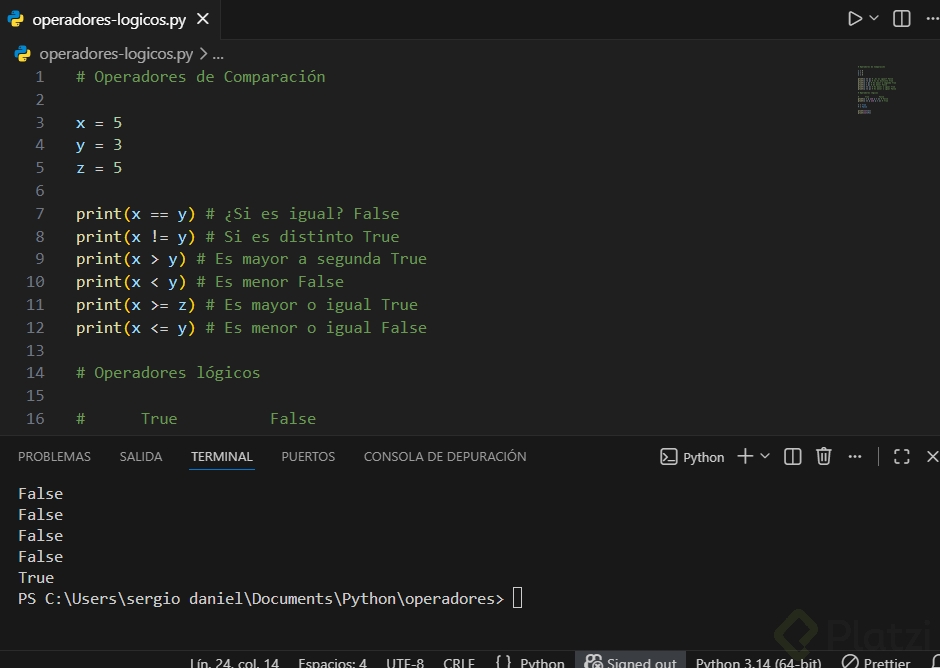Open terminal panel more actions ellipsis
This screenshot has width=940, height=668.
[x=855, y=457]
